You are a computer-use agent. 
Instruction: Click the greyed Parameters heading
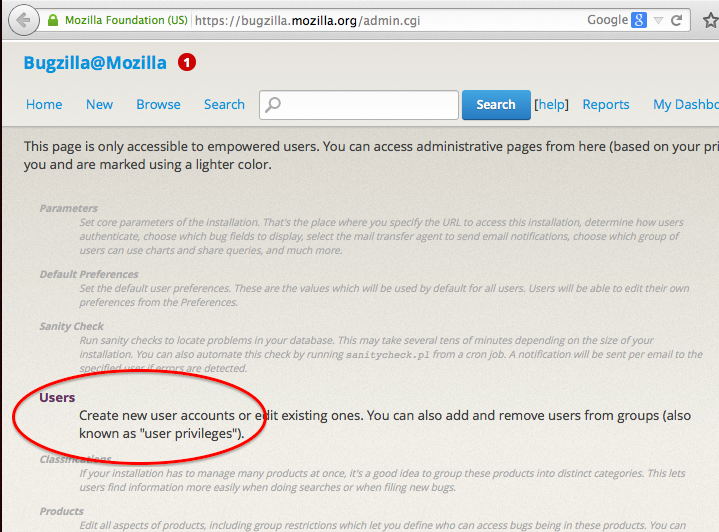(69, 208)
